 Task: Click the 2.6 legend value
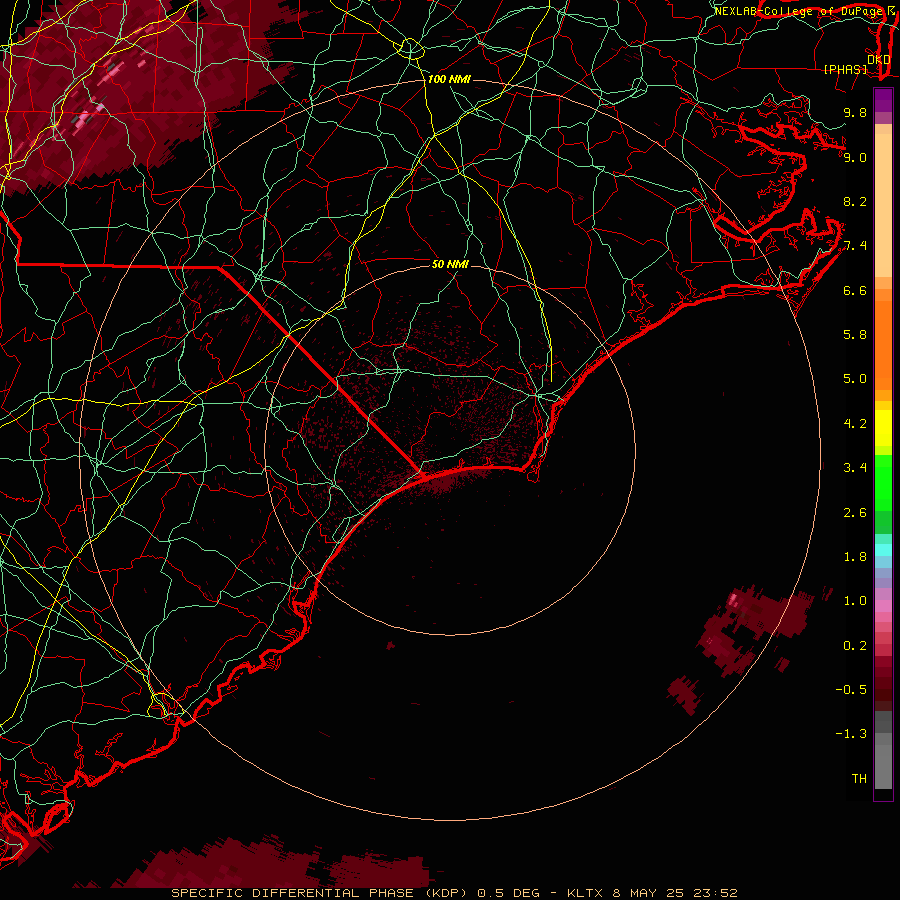(x=855, y=513)
